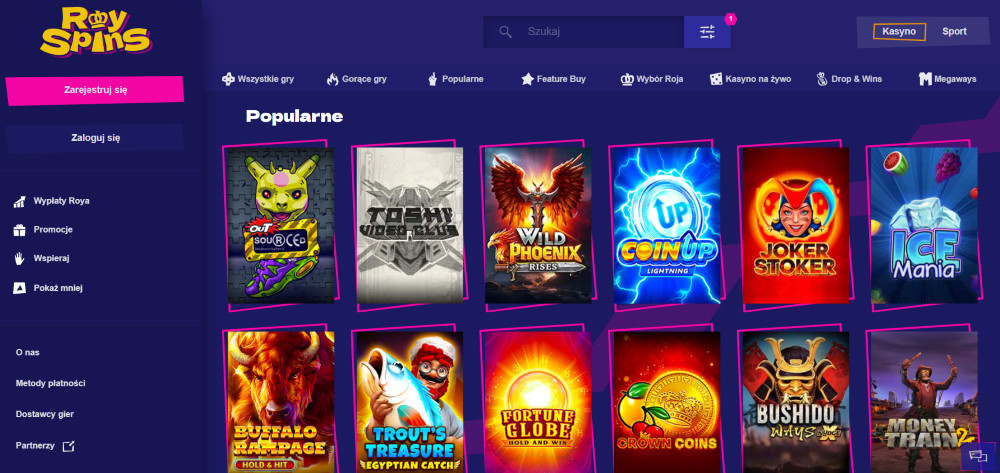Click the Wspieraj hand icon
The width and height of the screenshot is (1000, 473).
(x=19, y=258)
